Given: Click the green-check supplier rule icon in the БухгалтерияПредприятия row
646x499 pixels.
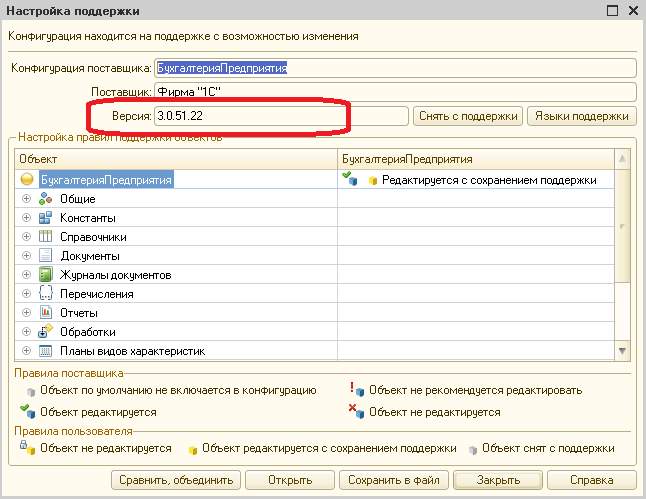Looking at the screenshot, I should coord(350,178).
